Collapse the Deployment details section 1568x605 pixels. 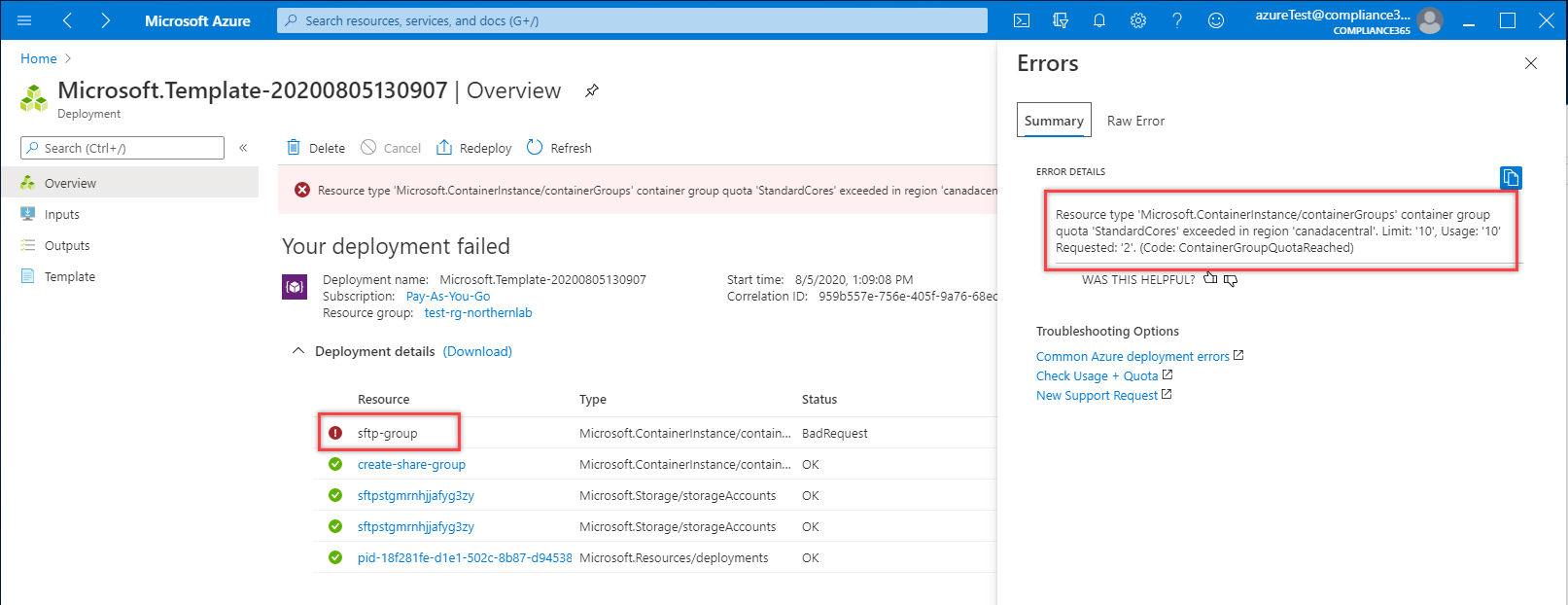(298, 351)
